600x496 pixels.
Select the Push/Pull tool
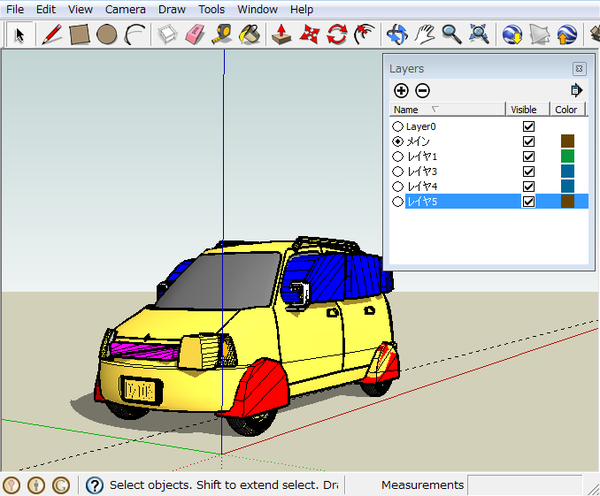coord(282,34)
